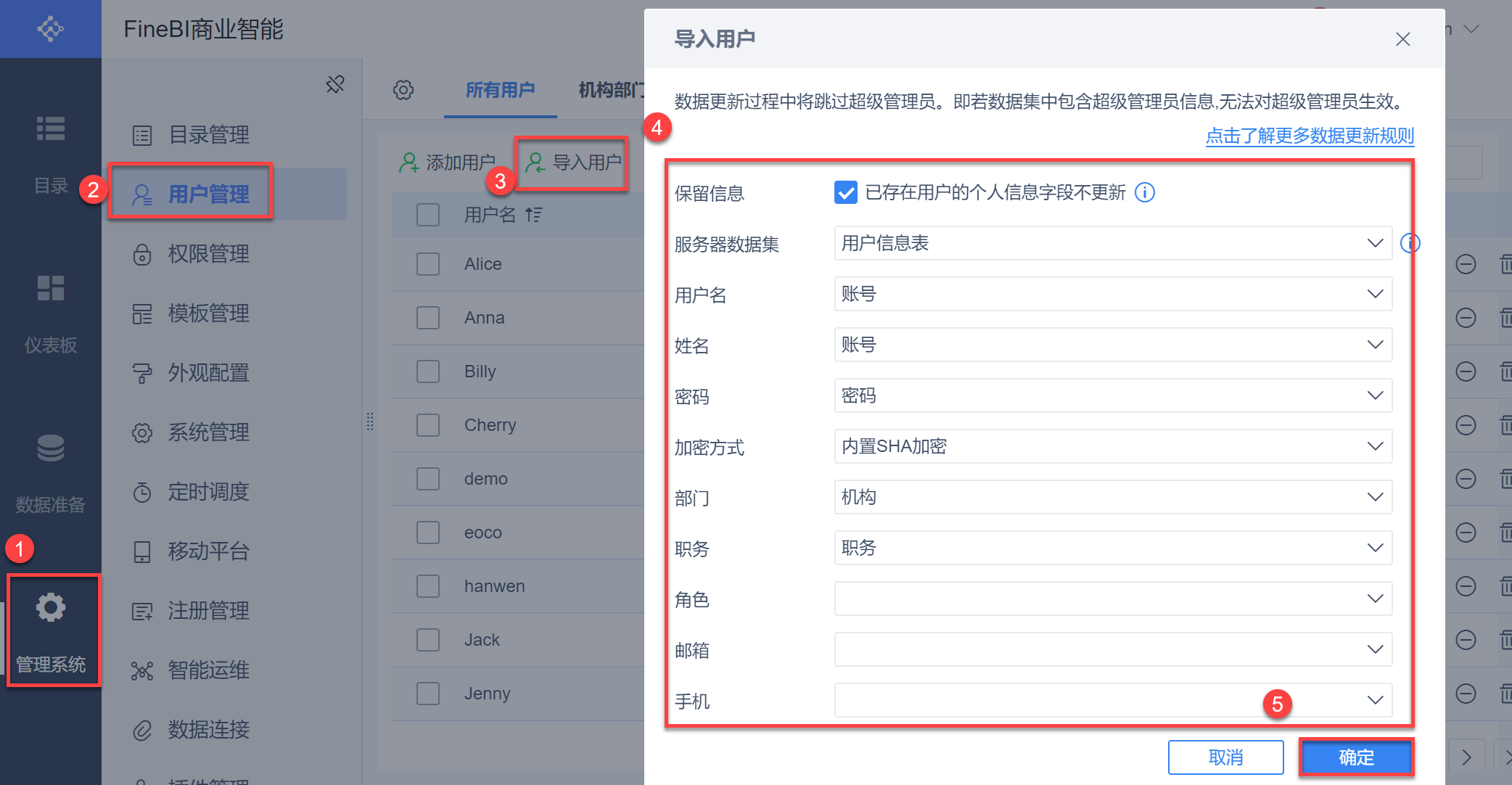
Task: Click info icon next to 保留信息 checkbox
Action: tap(1145, 192)
